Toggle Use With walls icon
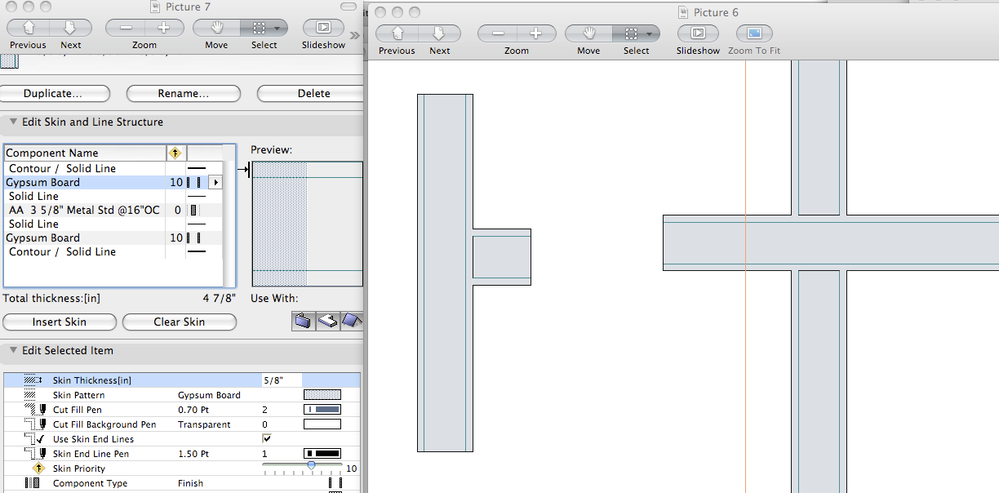The image size is (999, 493). click(x=303, y=321)
